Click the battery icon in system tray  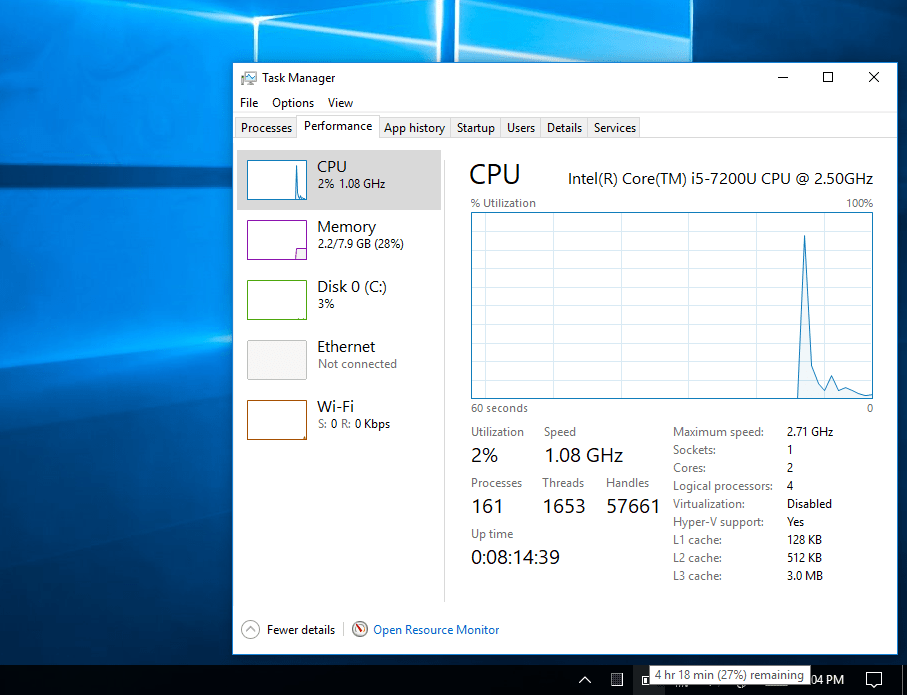[645, 680]
